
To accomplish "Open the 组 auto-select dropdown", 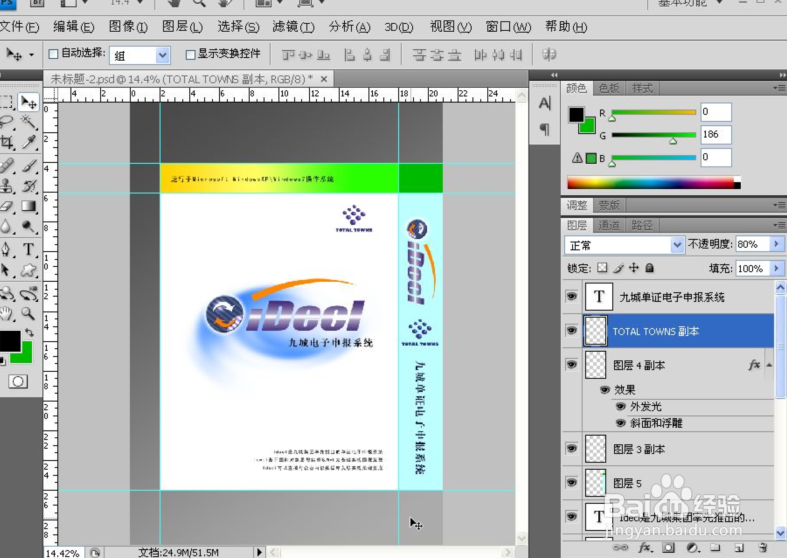I will [x=162, y=55].
